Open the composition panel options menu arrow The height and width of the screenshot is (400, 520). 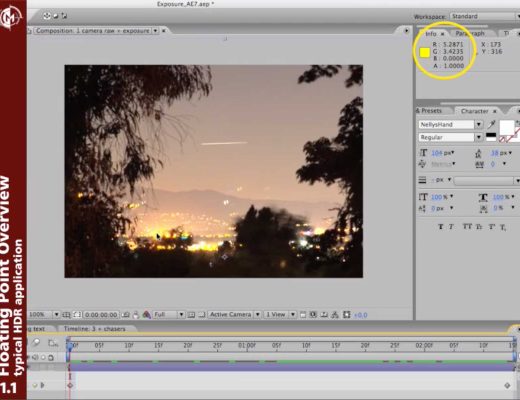point(406,31)
